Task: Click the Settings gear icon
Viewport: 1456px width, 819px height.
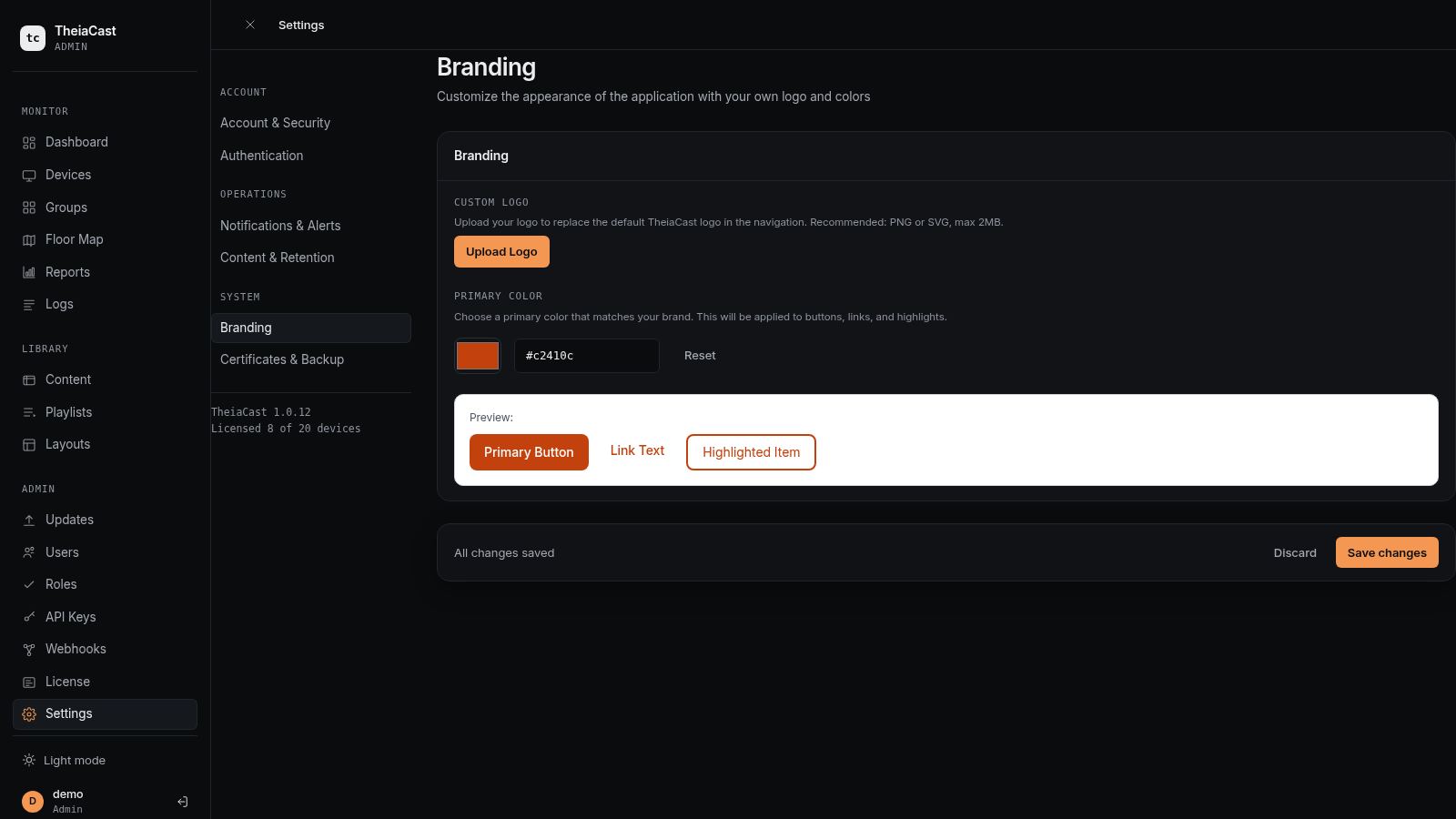Action: pos(29,714)
